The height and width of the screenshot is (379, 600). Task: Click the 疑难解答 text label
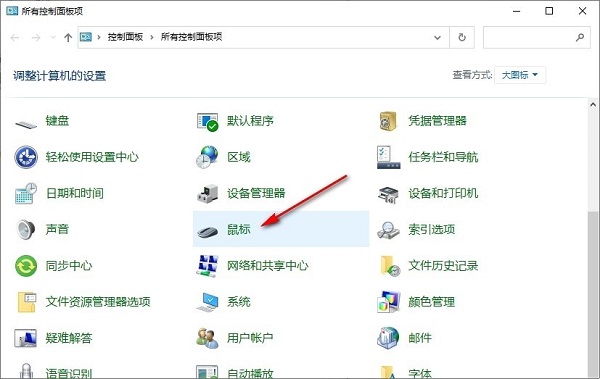point(69,338)
